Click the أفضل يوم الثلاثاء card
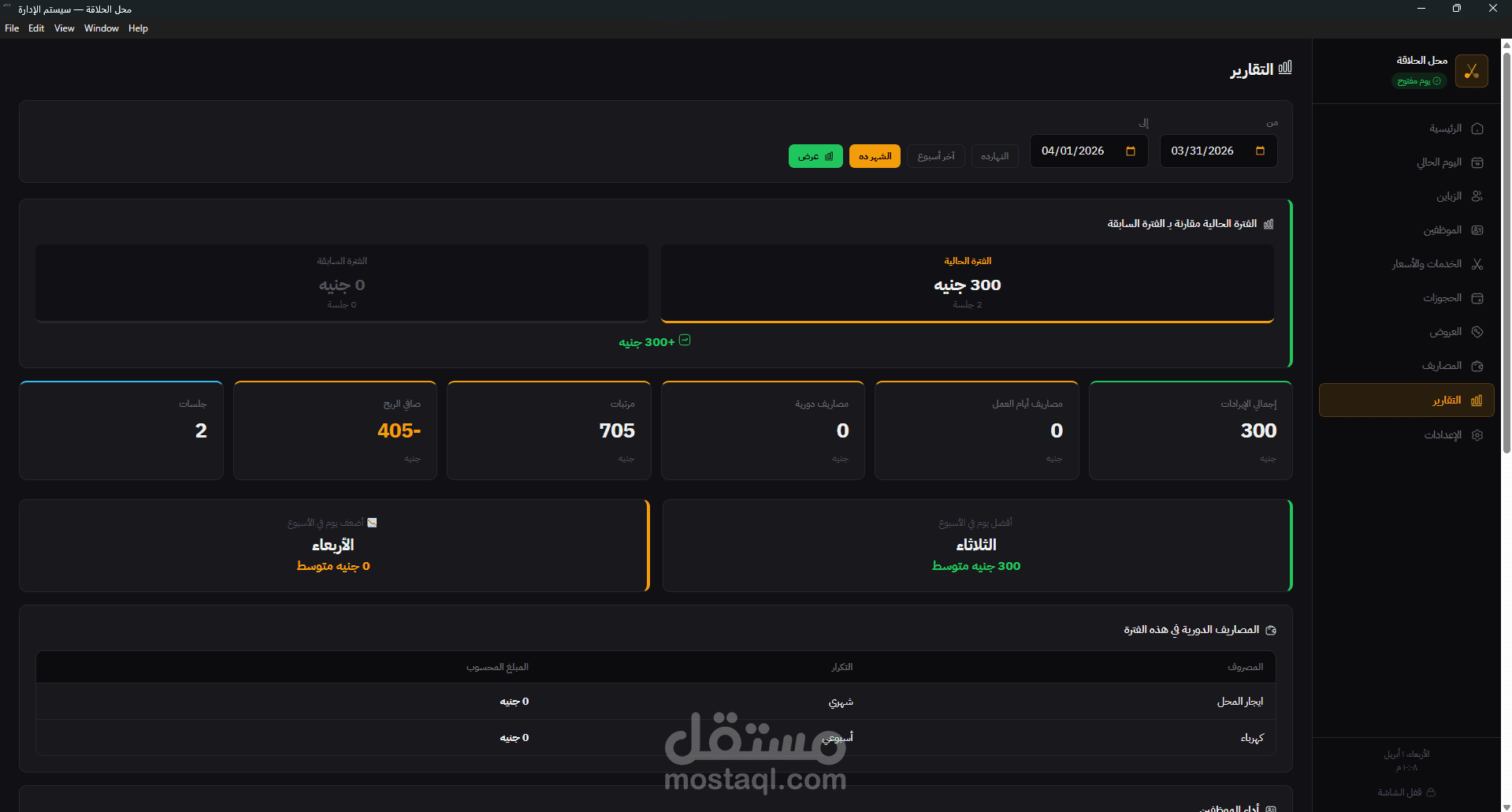This screenshot has height=812, width=1512. [x=978, y=546]
